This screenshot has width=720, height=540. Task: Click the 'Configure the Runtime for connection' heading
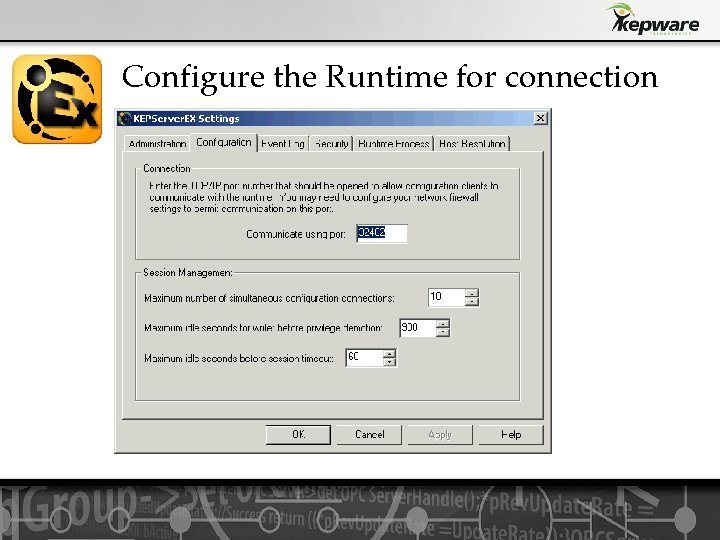click(x=390, y=77)
